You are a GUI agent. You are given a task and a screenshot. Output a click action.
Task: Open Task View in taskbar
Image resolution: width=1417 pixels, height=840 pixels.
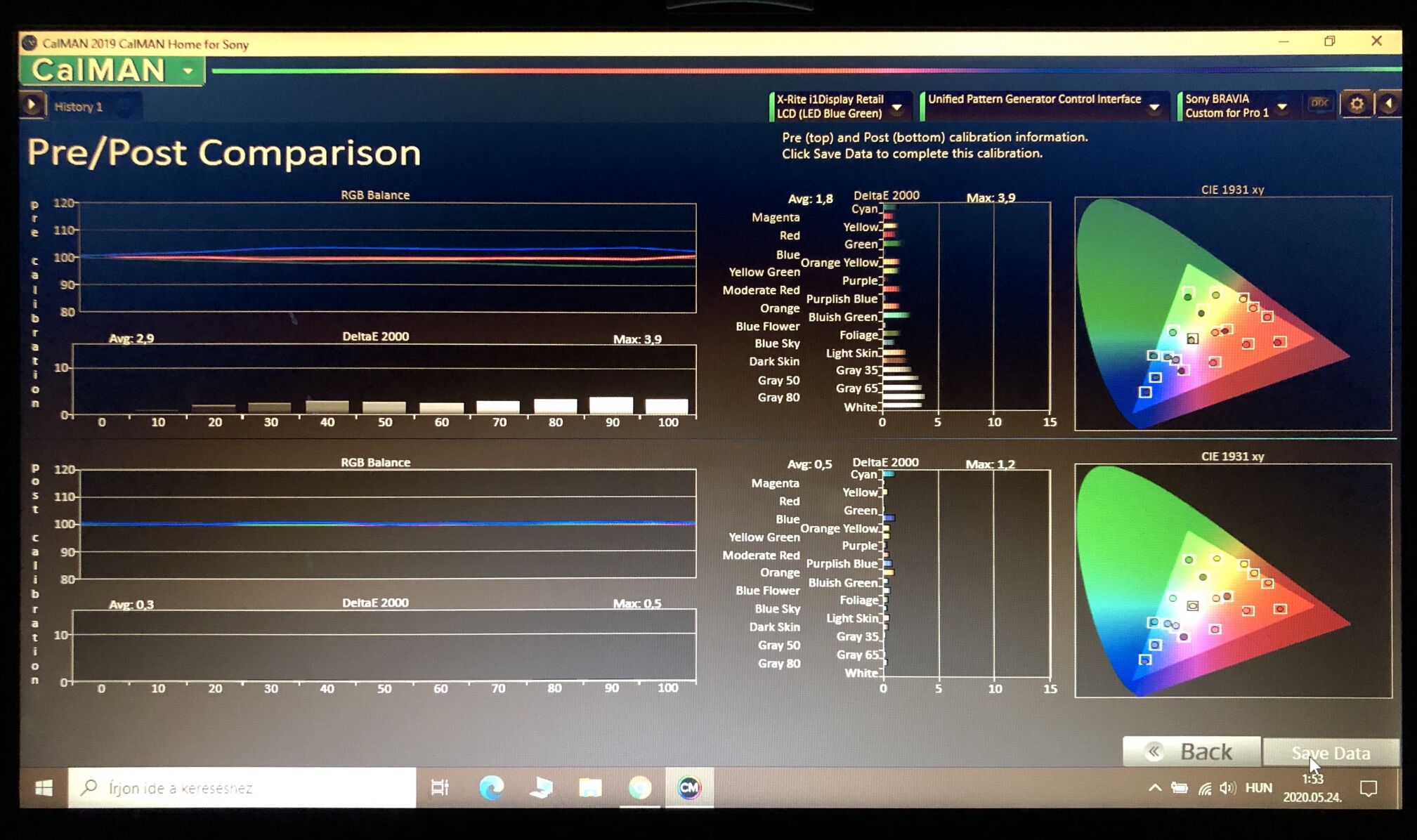(440, 788)
